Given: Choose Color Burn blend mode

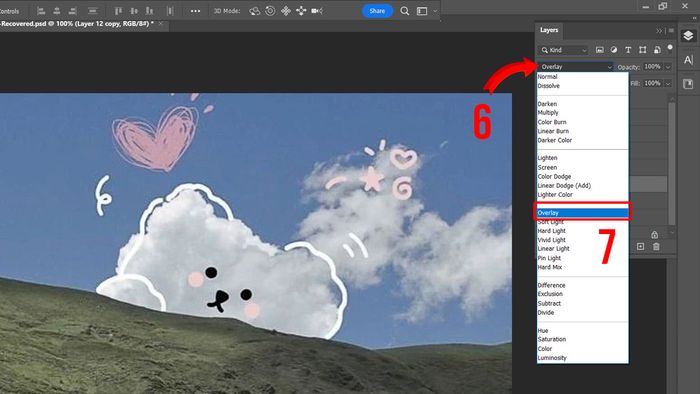Looking at the screenshot, I should coord(583,122).
